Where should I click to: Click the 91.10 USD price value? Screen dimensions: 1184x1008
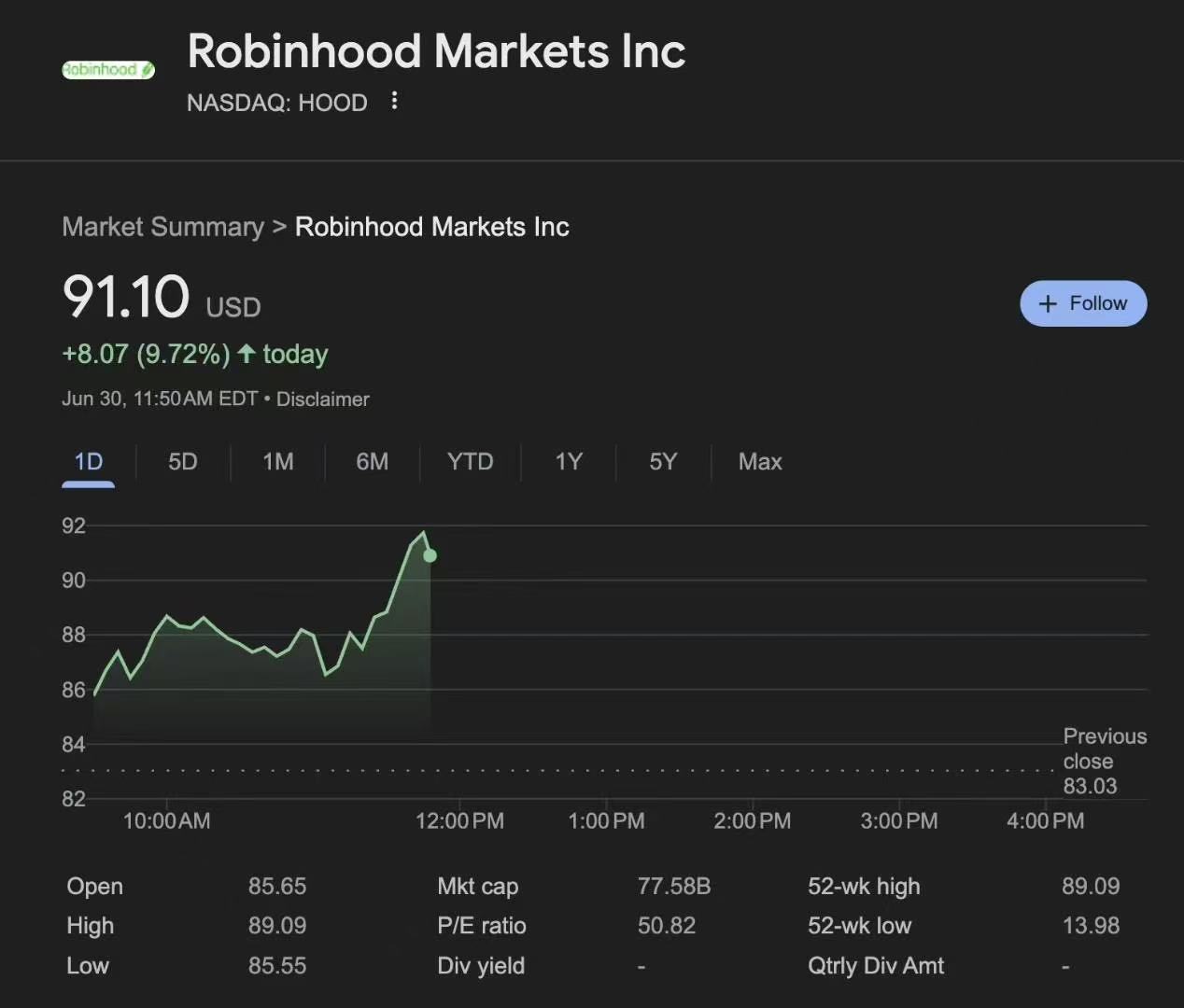pos(127,297)
